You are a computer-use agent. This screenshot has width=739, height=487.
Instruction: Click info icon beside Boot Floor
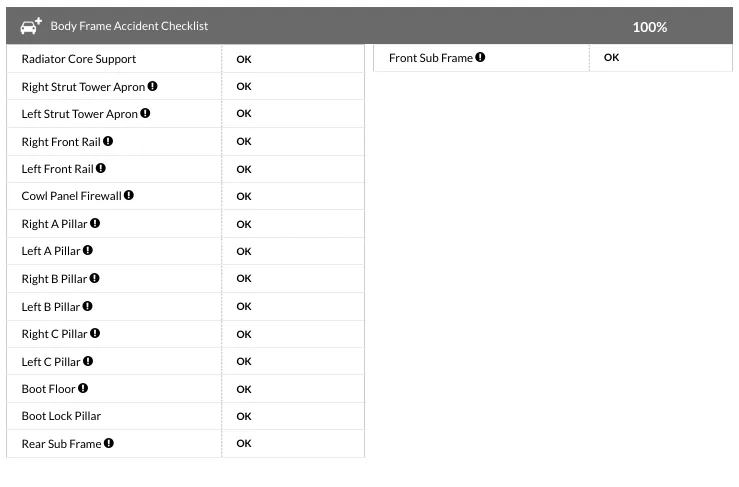[83, 388]
